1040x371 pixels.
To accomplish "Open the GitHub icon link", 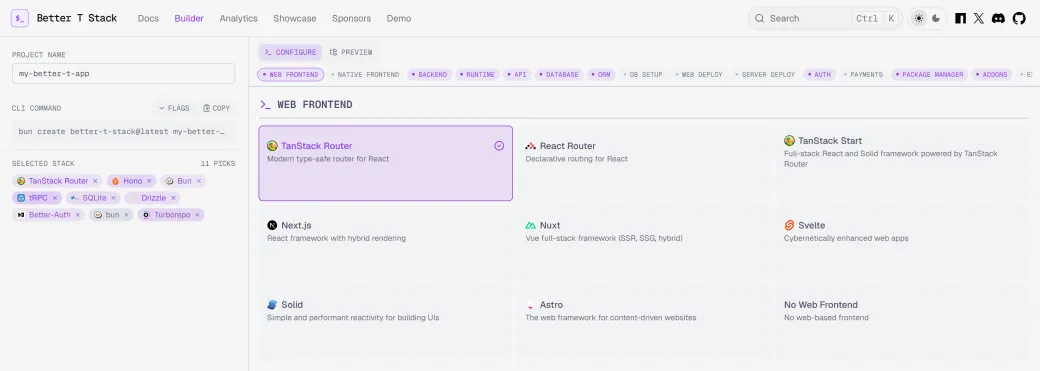I will 1019,19.
